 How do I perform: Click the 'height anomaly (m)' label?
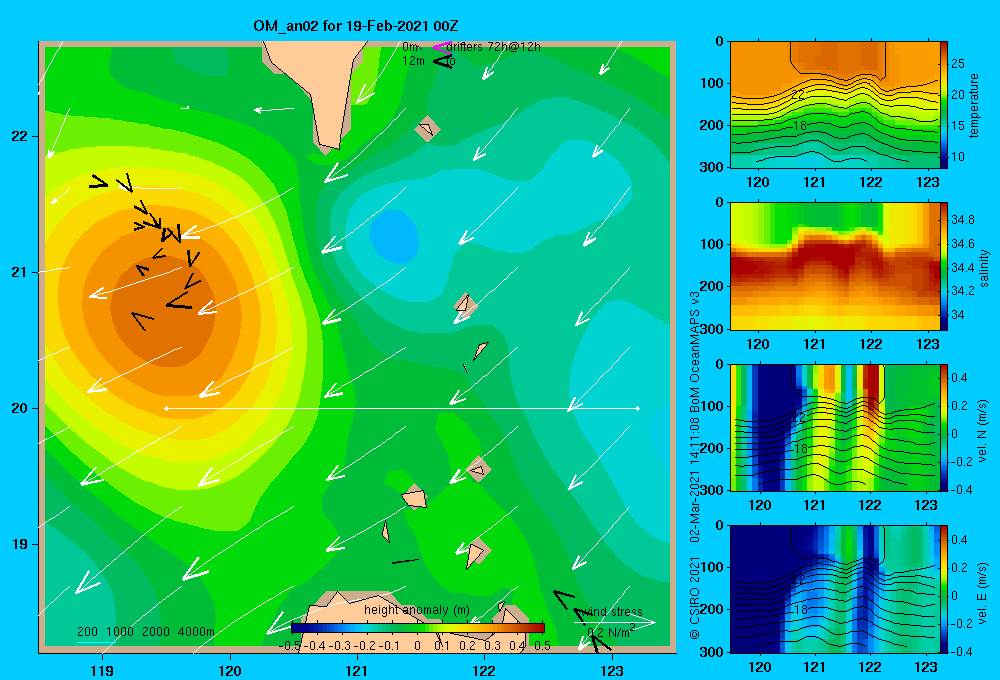click(x=416, y=610)
